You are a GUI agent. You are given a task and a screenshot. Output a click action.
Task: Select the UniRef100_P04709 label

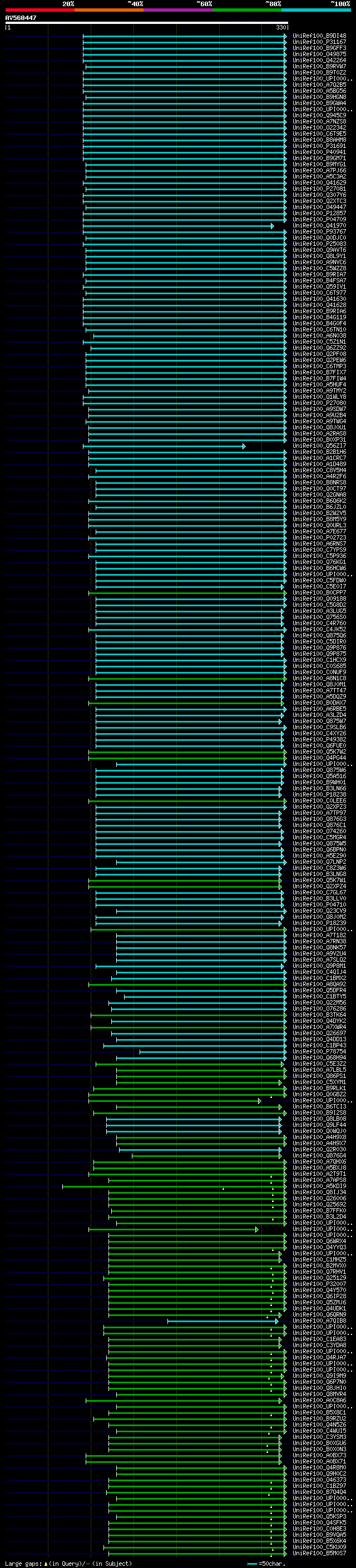click(319, 220)
